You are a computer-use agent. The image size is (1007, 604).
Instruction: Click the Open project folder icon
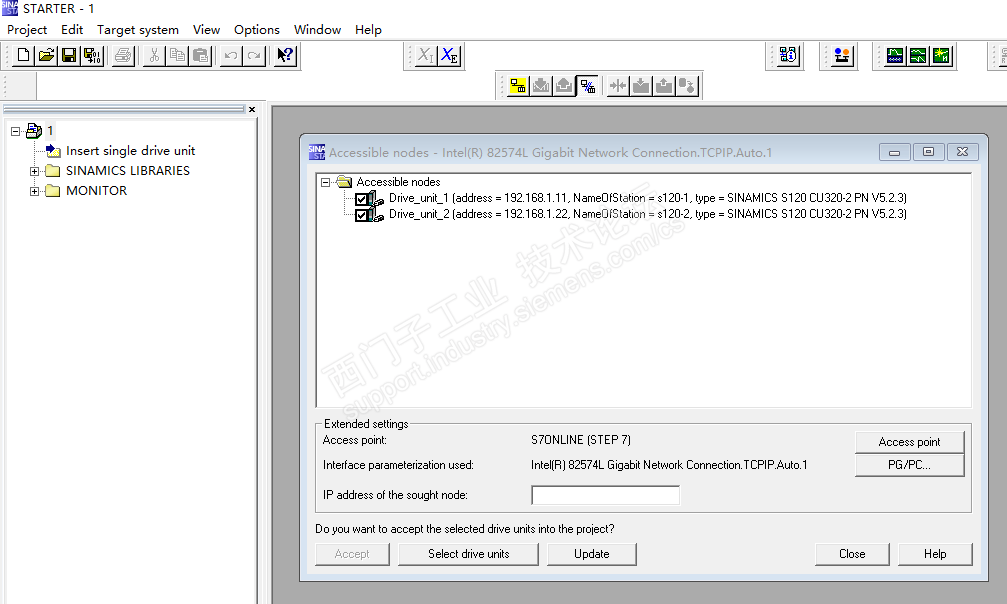point(46,55)
